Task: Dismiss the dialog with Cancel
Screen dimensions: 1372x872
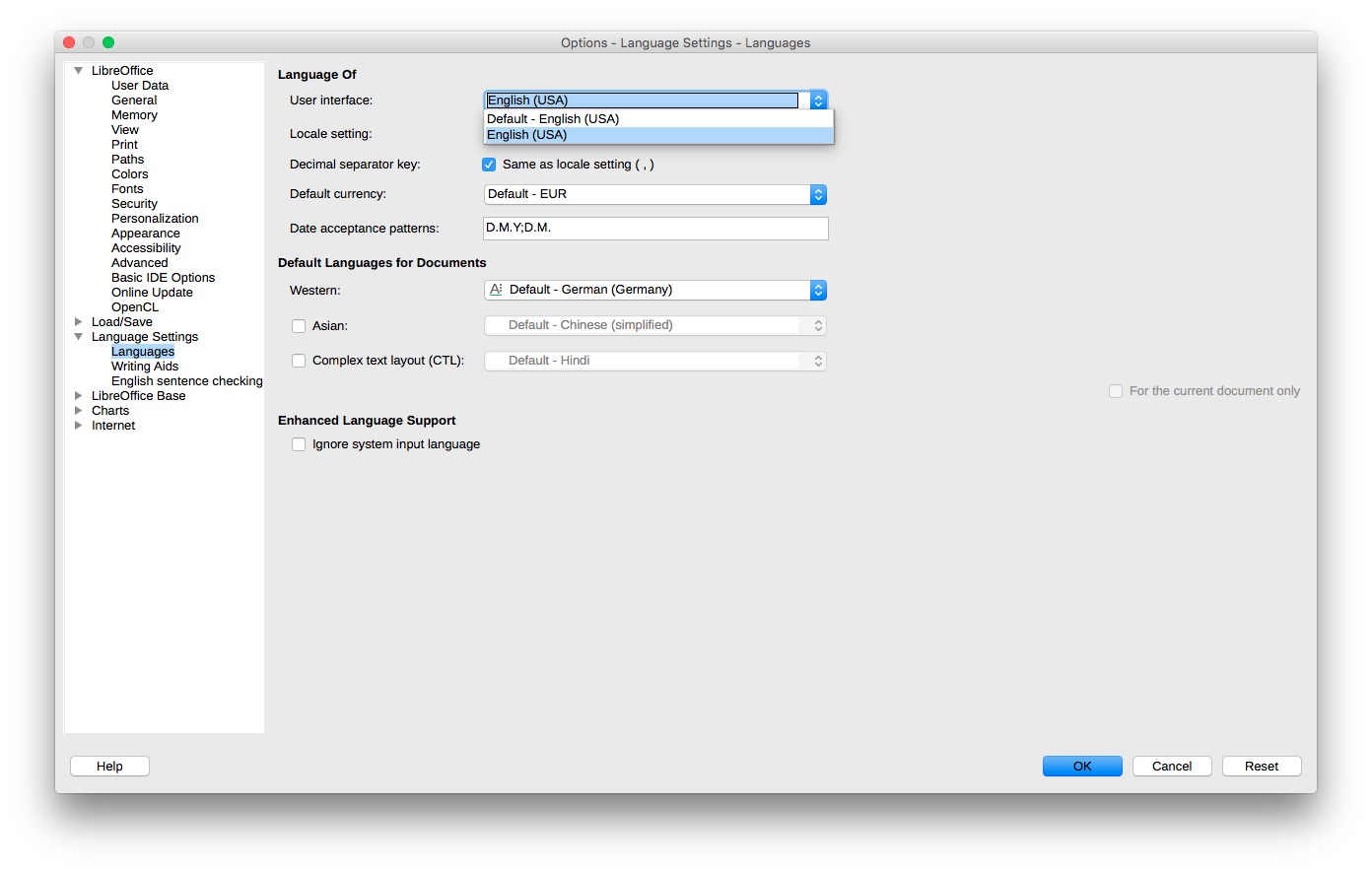Action: tap(1172, 767)
